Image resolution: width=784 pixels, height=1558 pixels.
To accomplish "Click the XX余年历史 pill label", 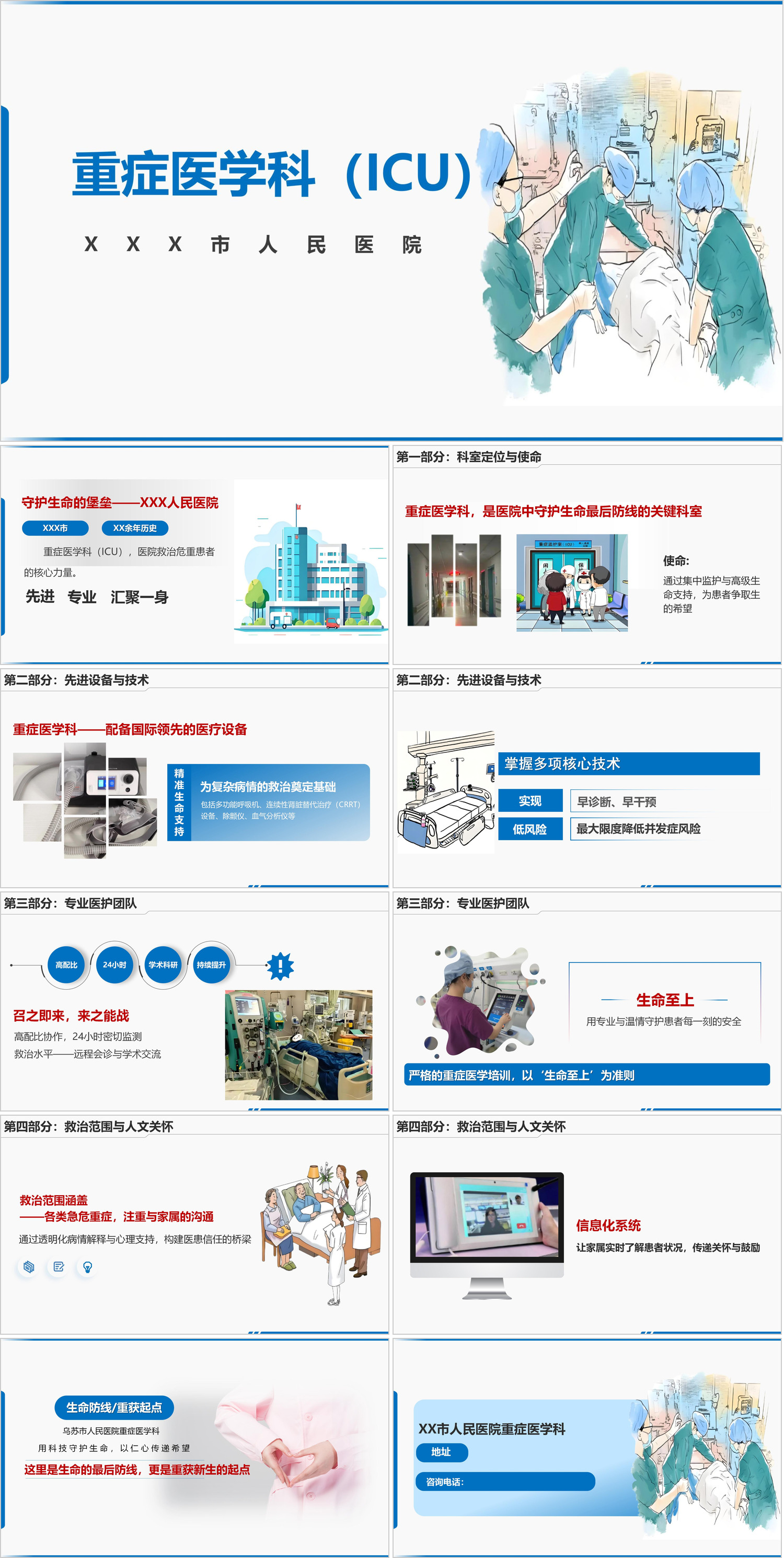I will coord(135,528).
